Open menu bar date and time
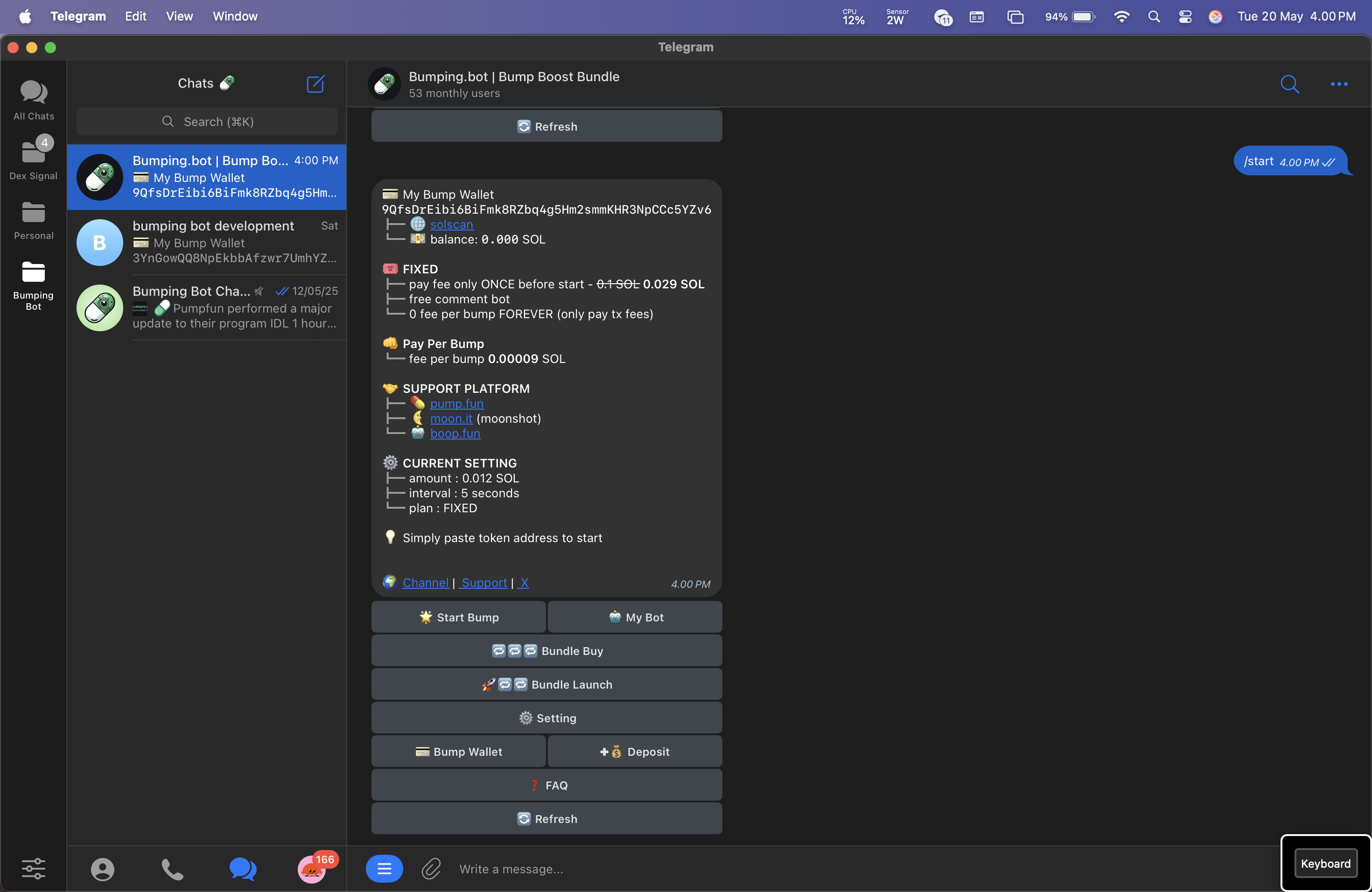Screen dimensions: 1372x892 click(x=1296, y=16)
